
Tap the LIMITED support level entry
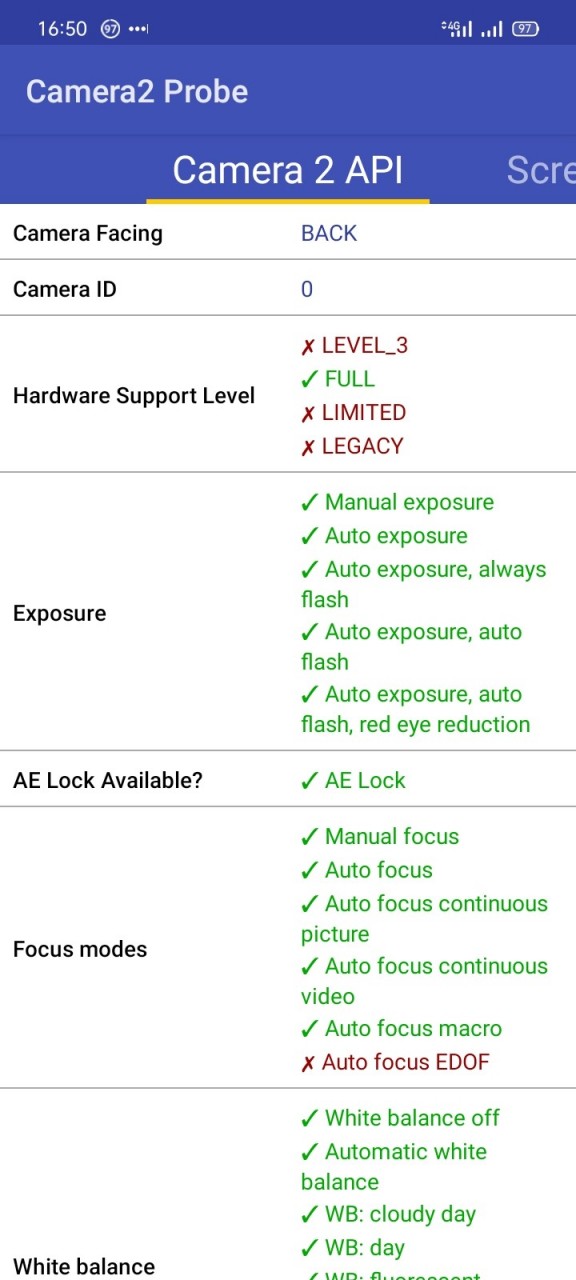tap(353, 413)
